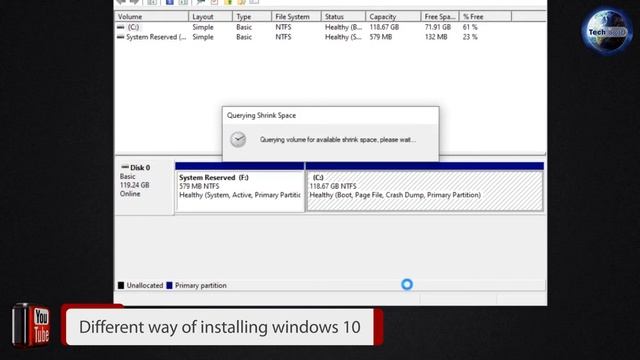Click the 61 % free cell

pos(470,27)
